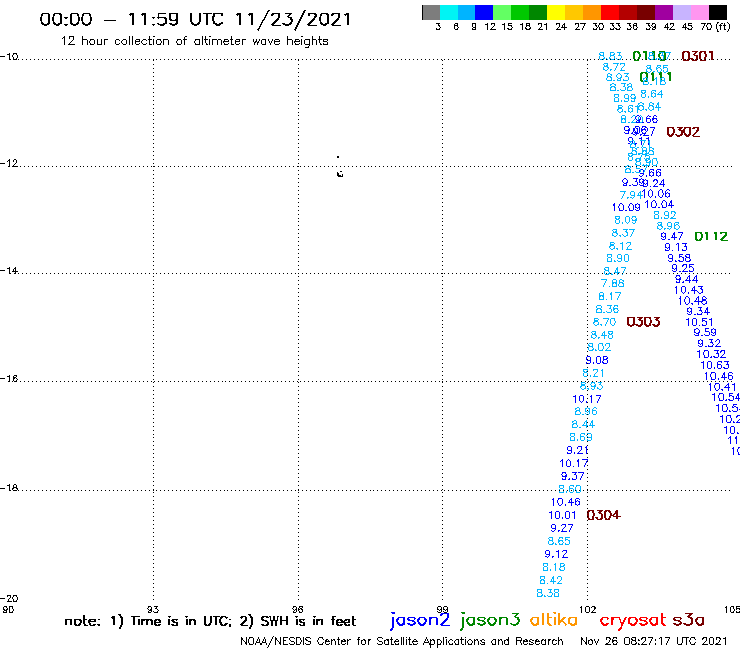
Task: Select the 9.08 wave height reading
Action: point(597,360)
